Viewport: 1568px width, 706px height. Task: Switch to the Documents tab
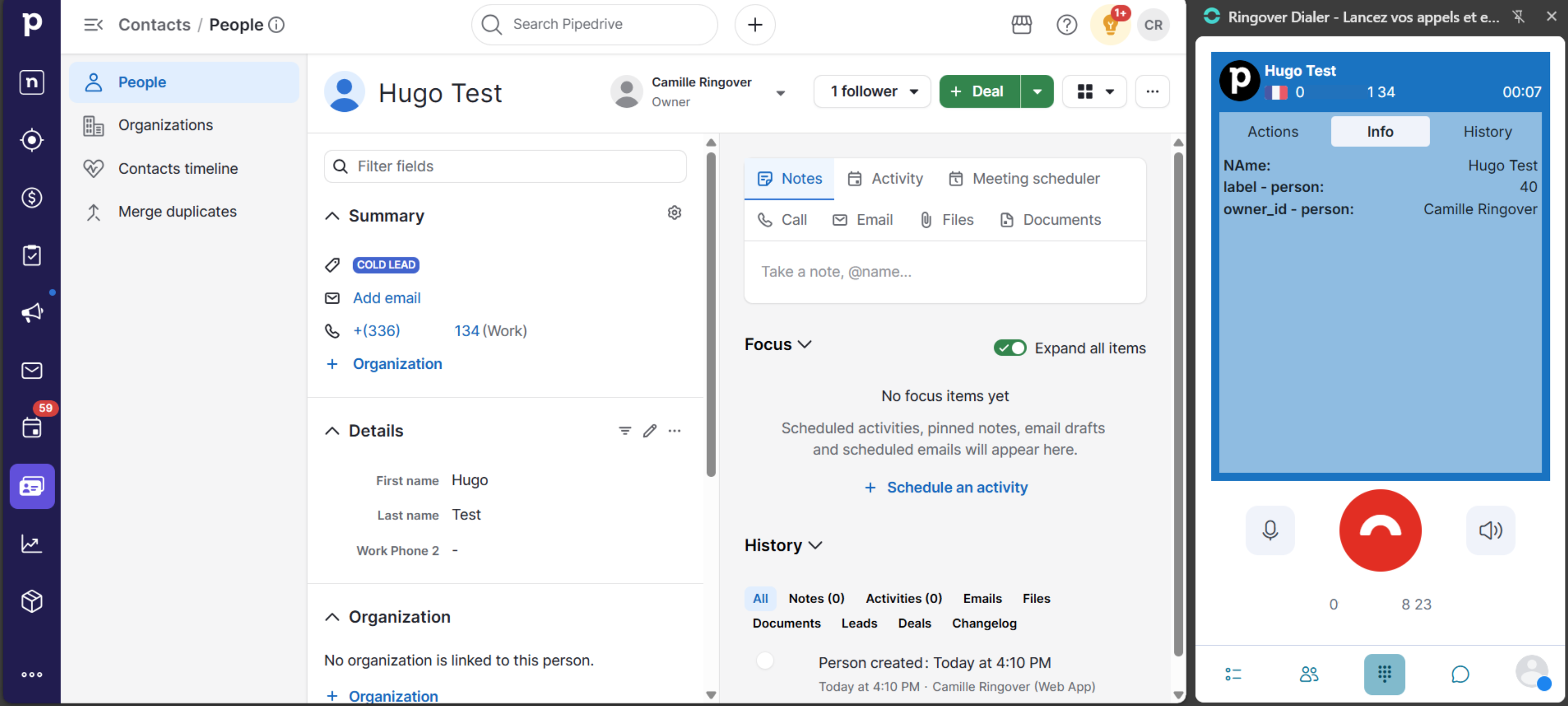tap(1050, 219)
